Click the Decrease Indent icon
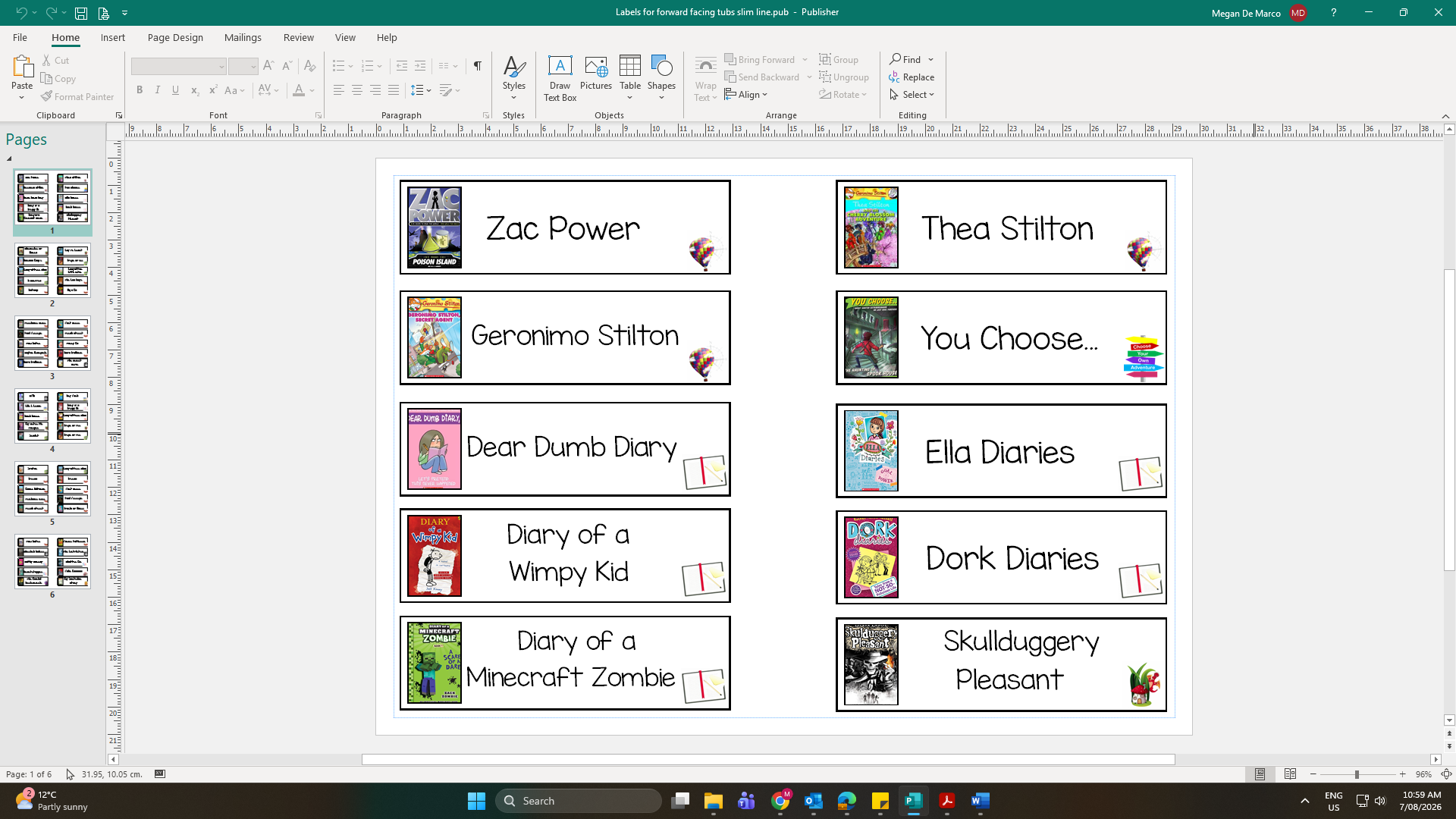 402,66
